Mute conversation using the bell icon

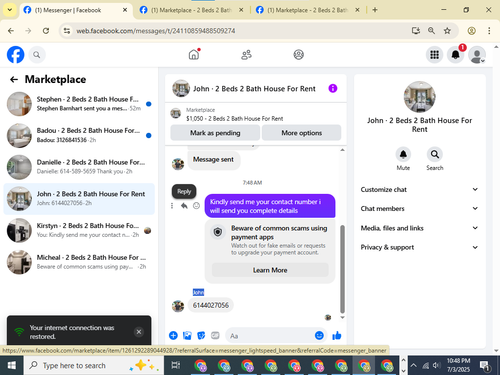click(403, 154)
